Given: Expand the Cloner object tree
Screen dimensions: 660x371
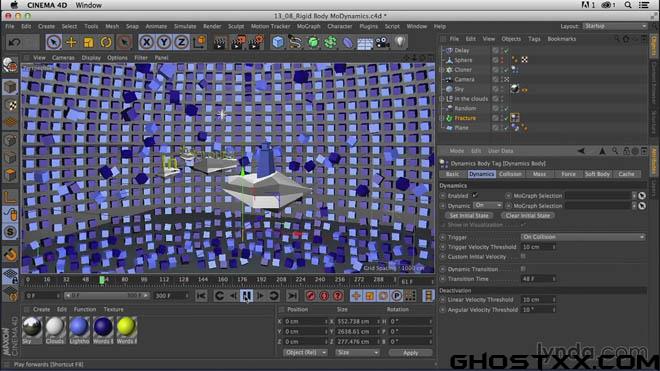Looking at the screenshot, I should (x=442, y=70).
